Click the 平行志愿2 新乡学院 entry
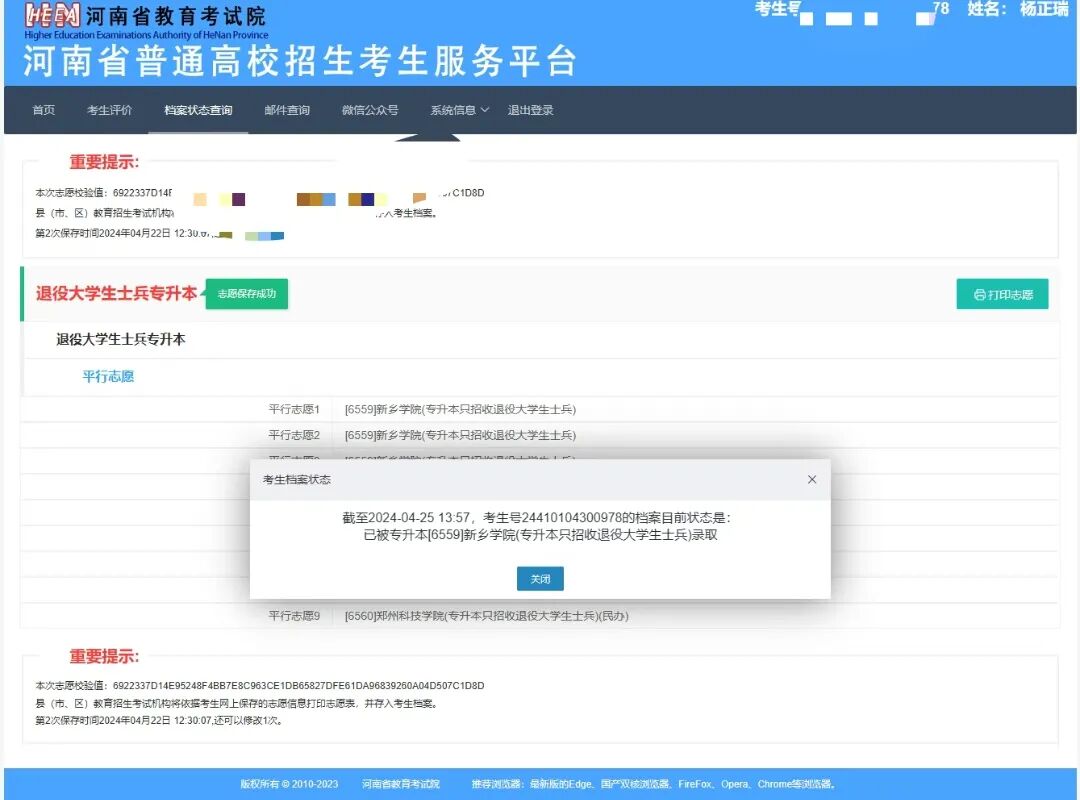 click(x=460, y=435)
